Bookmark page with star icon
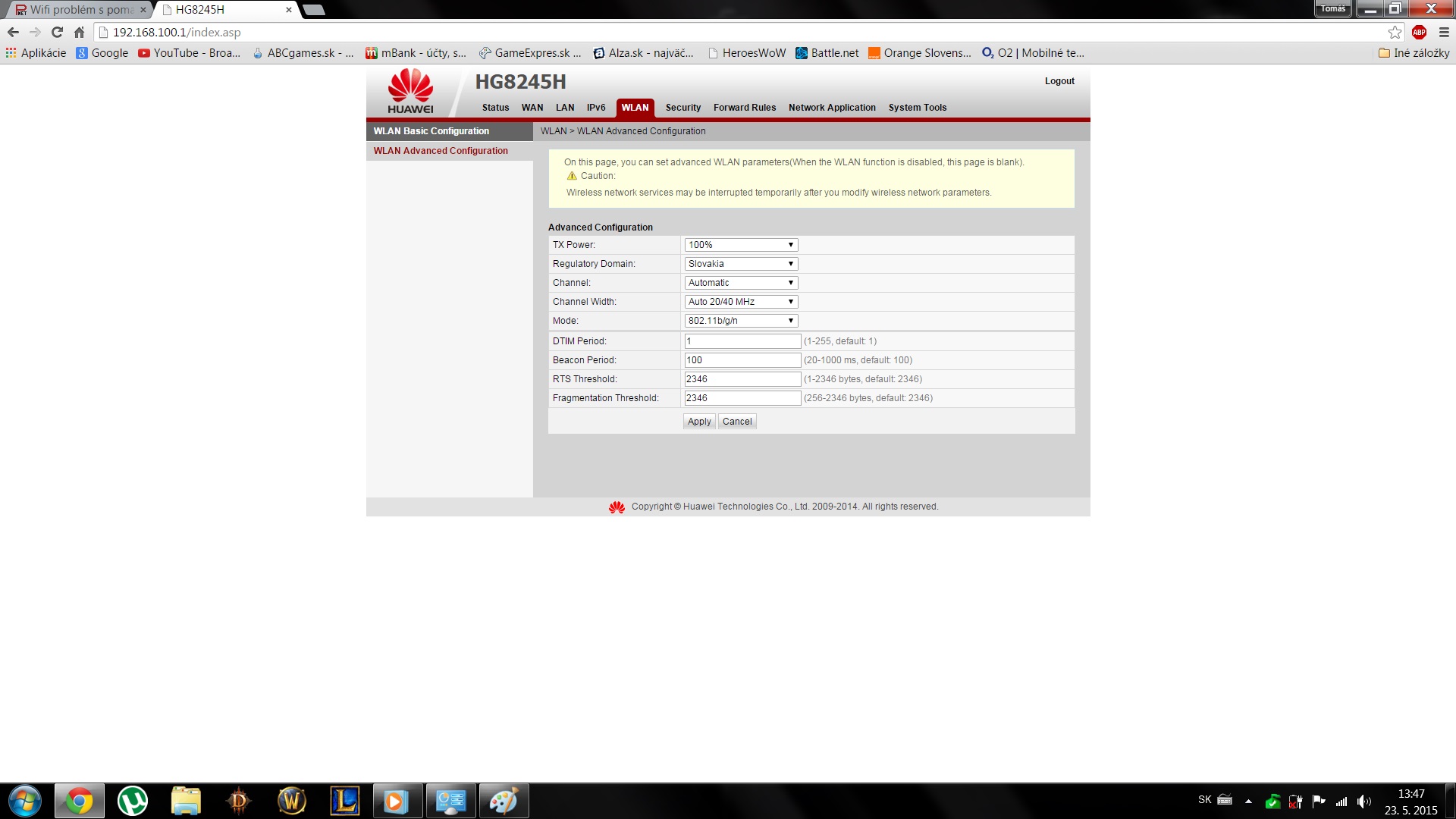The image size is (1456, 819). [x=1395, y=33]
